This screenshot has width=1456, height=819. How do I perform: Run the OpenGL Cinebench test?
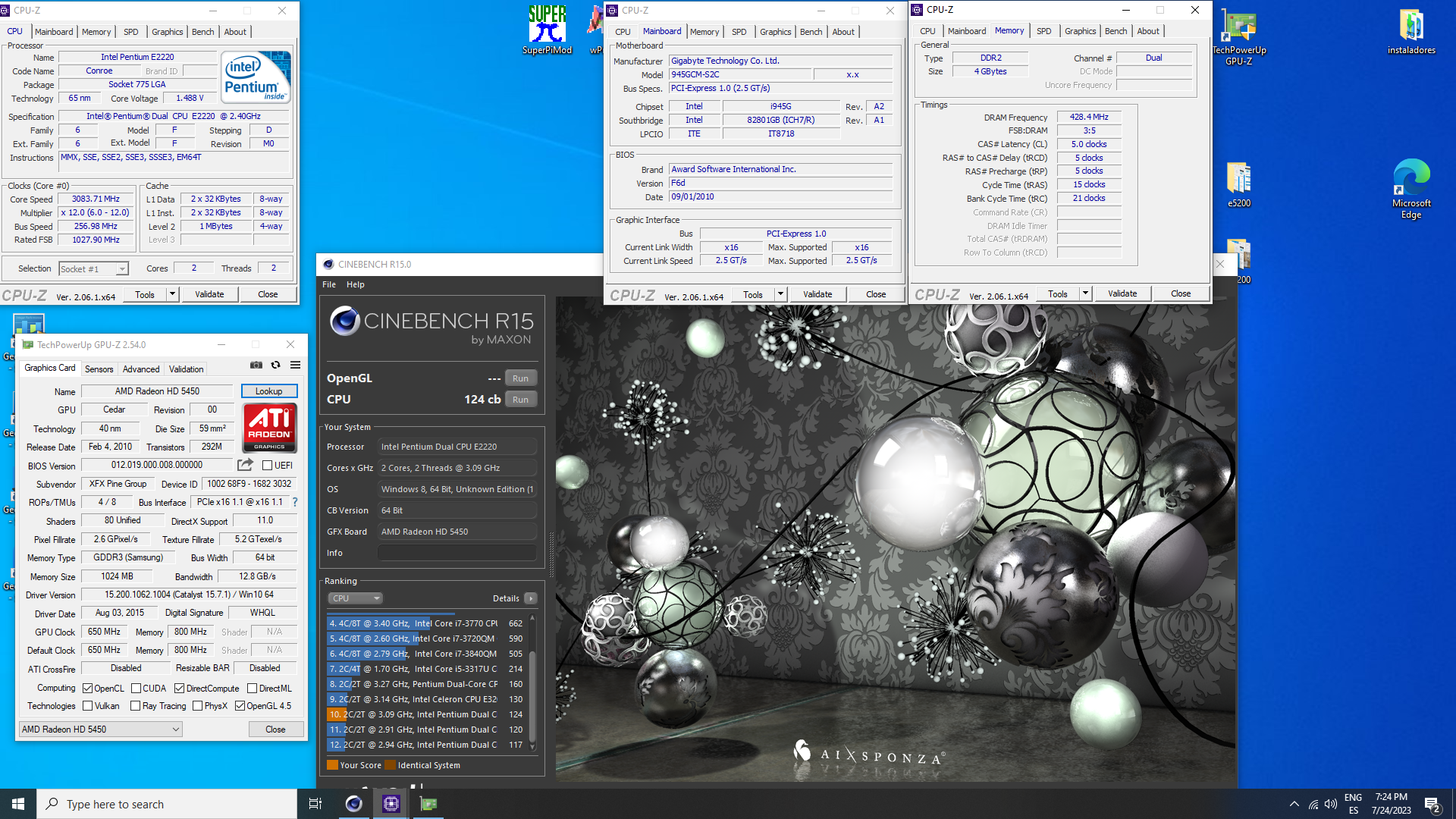click(x=520, y=378)
